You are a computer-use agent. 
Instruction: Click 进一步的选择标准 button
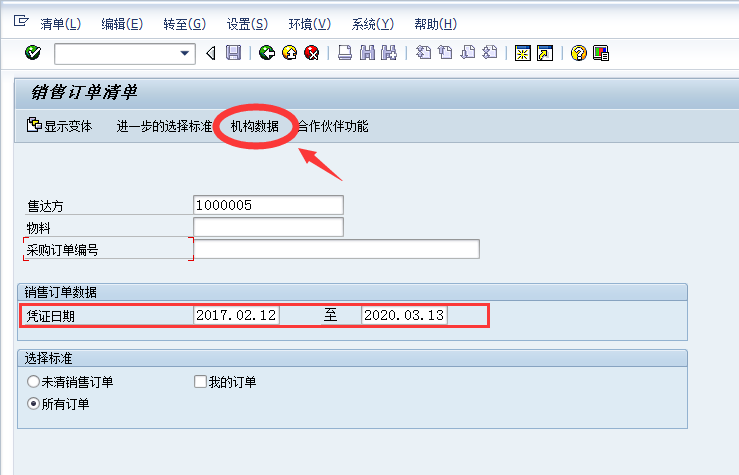click(x=164, y=126)
